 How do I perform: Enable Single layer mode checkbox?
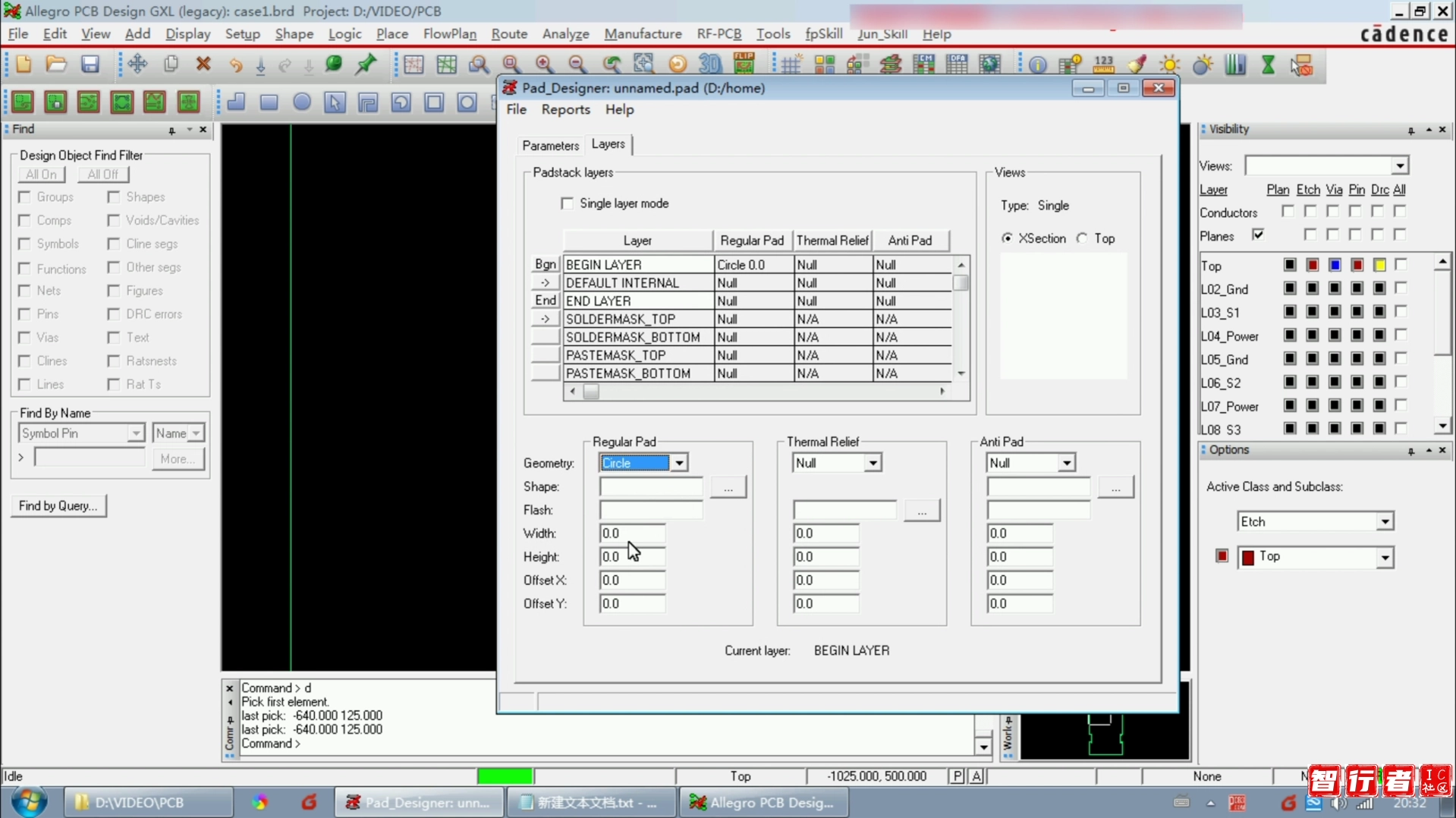[567, 203]
